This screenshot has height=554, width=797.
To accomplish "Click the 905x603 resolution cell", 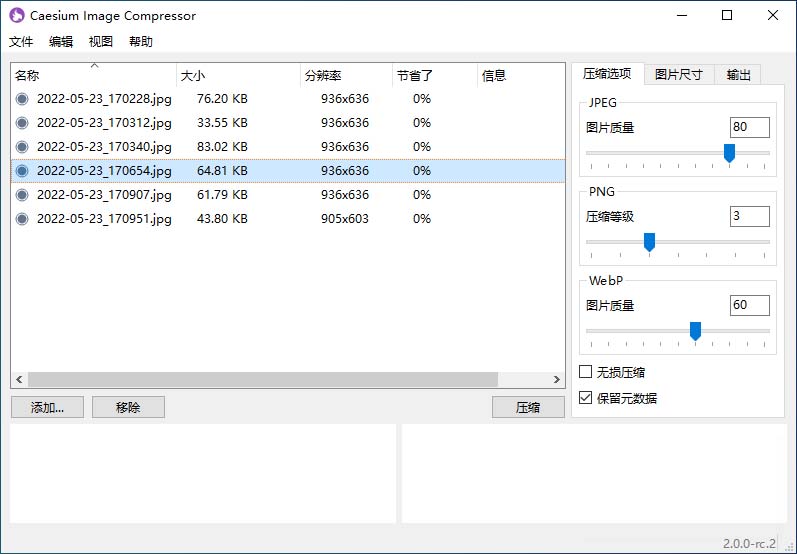I will pyautogui.click(x=345, y=219).
